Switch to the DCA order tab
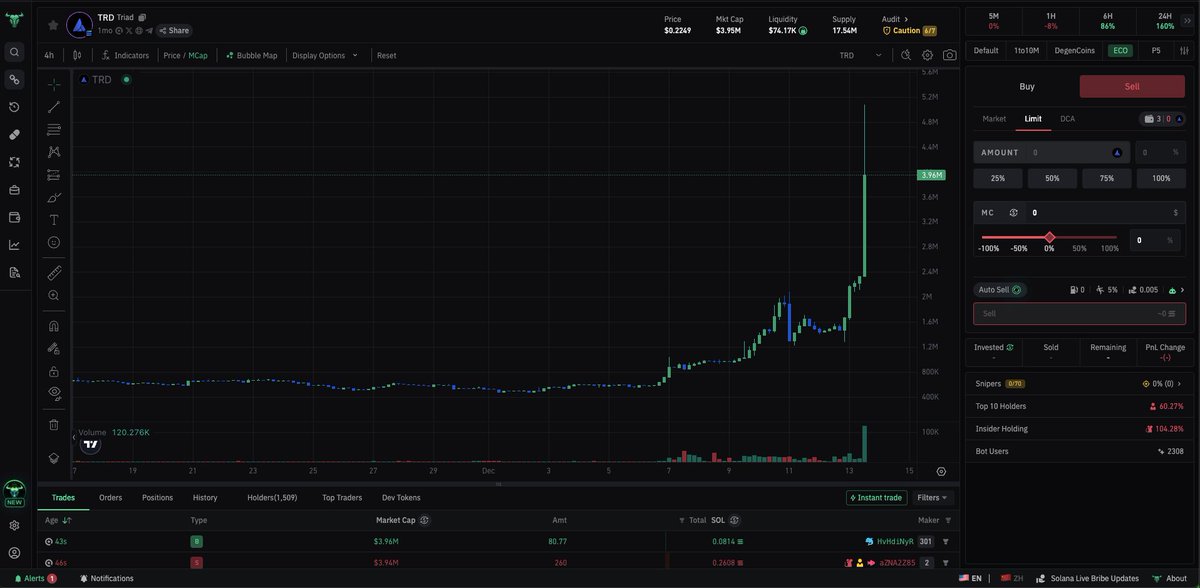The width and height of the screenshot is (1200, 588). pos(1067,119)
